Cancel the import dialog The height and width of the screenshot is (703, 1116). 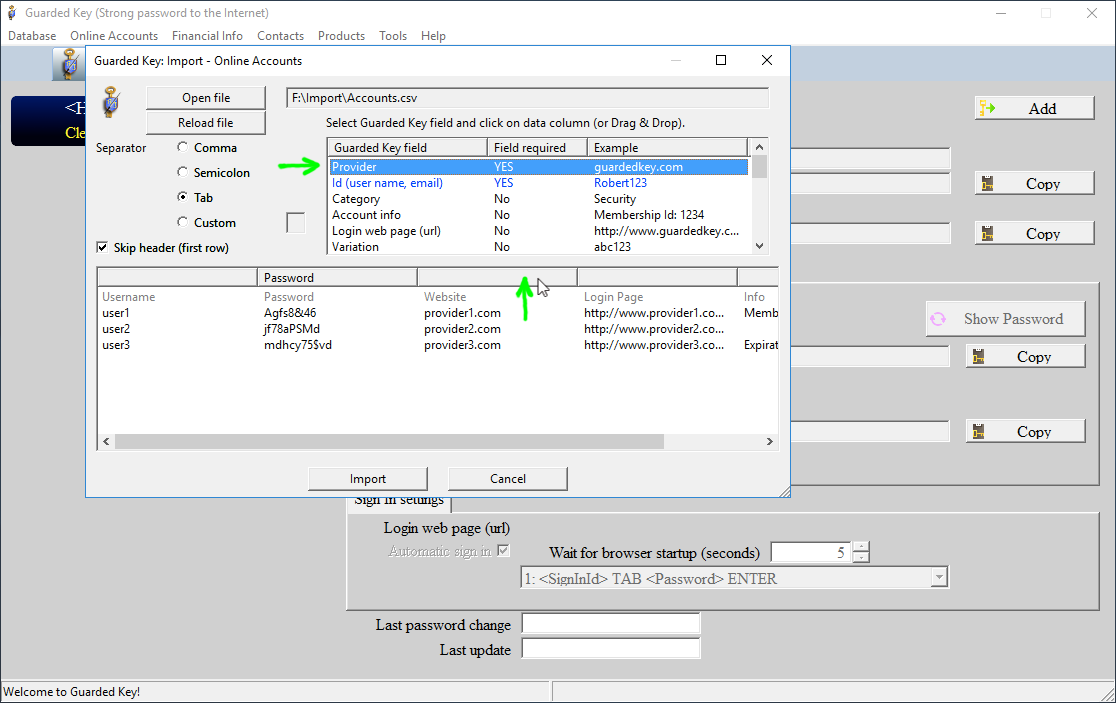coord(507,479)
